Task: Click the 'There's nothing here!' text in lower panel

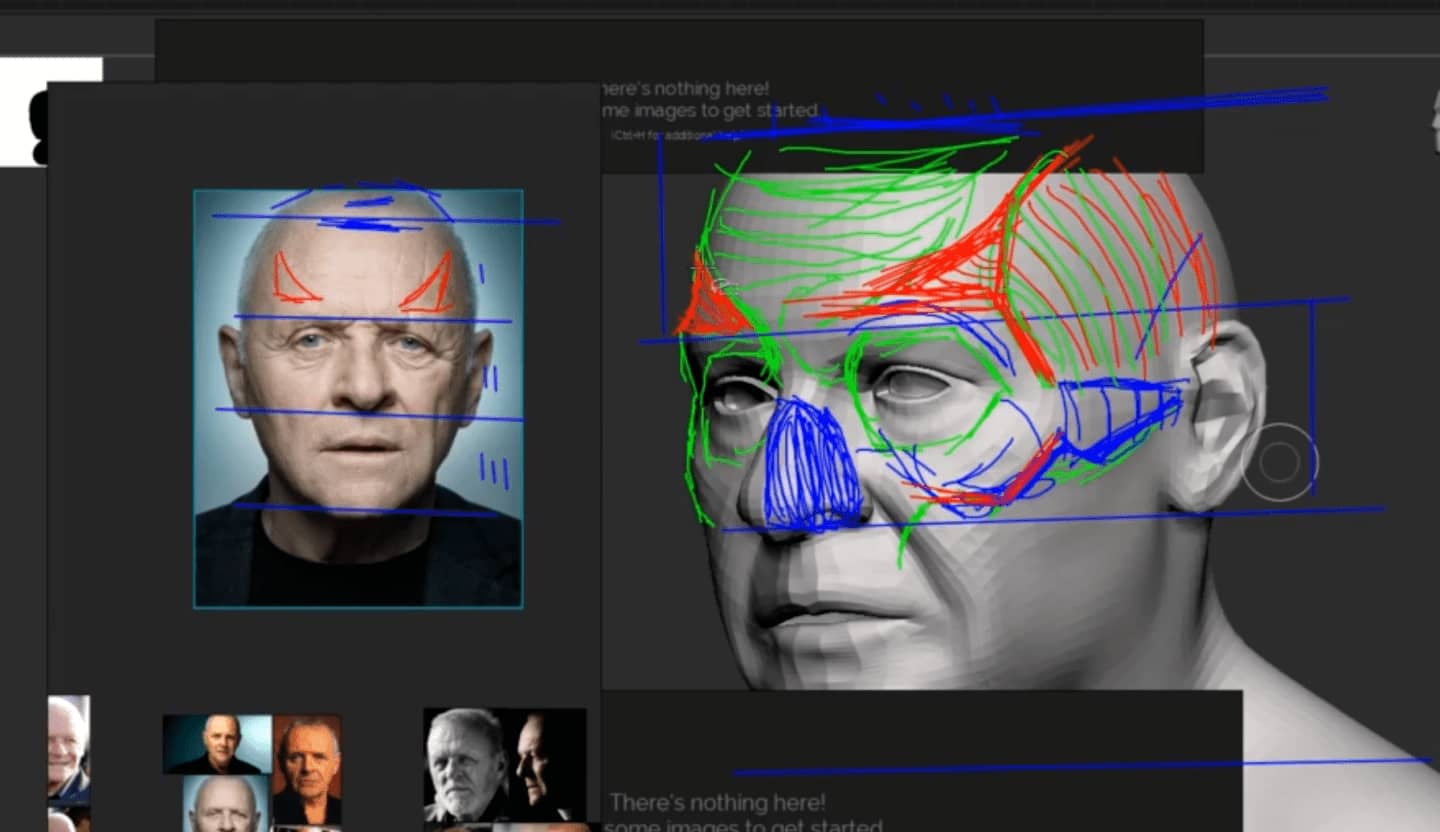Action: tap(718, 802)
